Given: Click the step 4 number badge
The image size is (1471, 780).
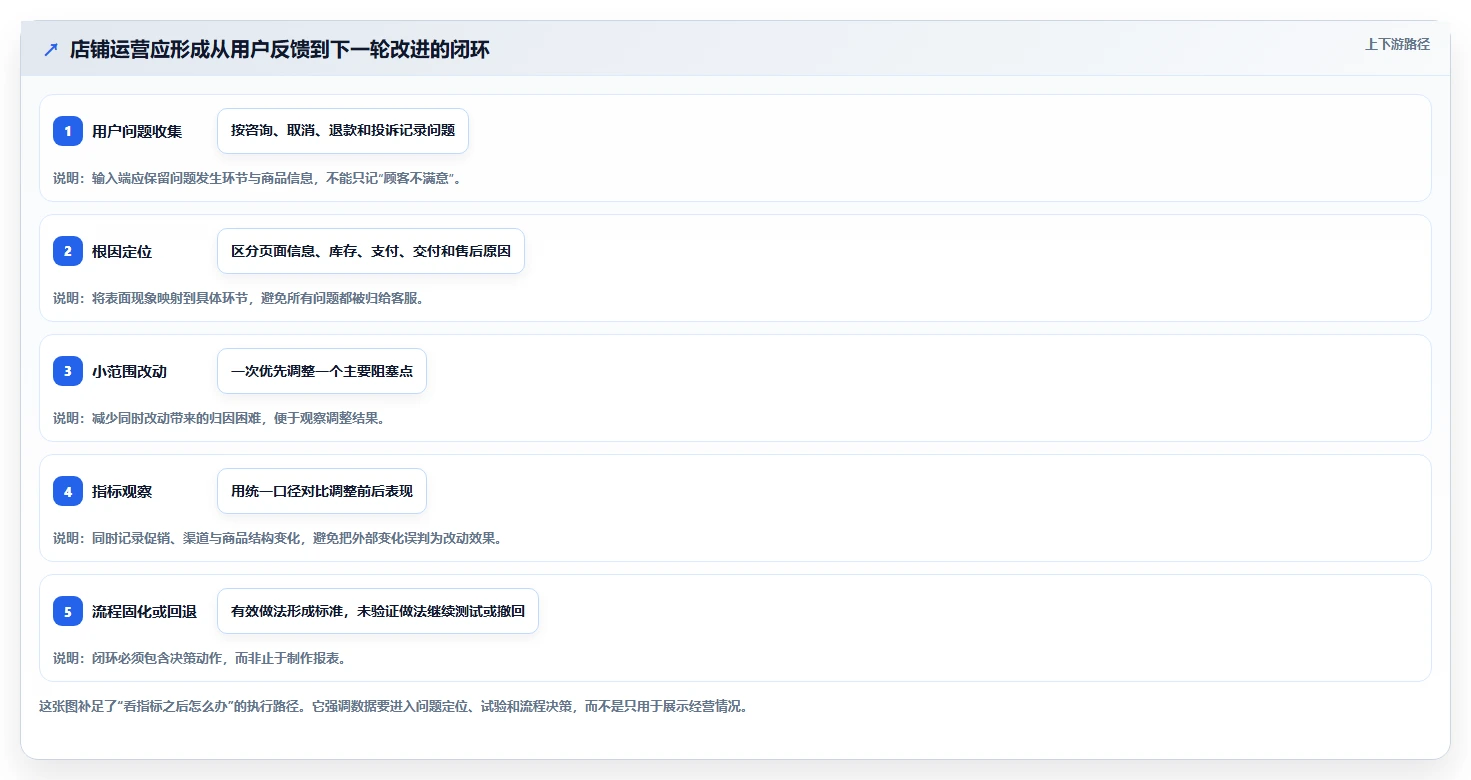Looking at the screenshot, I should click(68, 491).
